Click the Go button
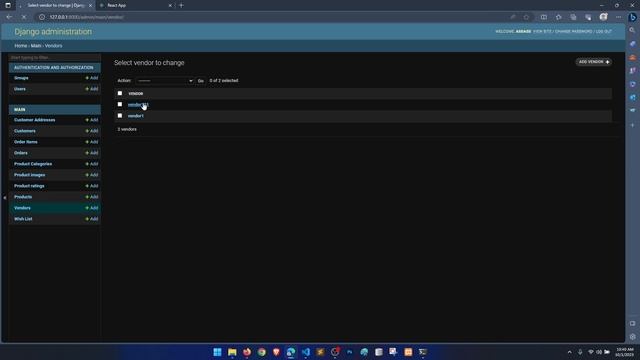 200,81
